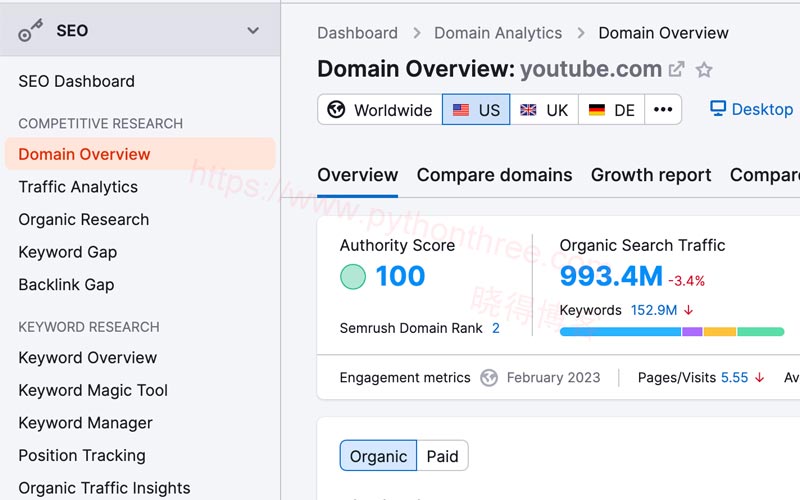Open Keyword Manager
The width and height of the screenshot is (800, 500).
pos(85,423)
